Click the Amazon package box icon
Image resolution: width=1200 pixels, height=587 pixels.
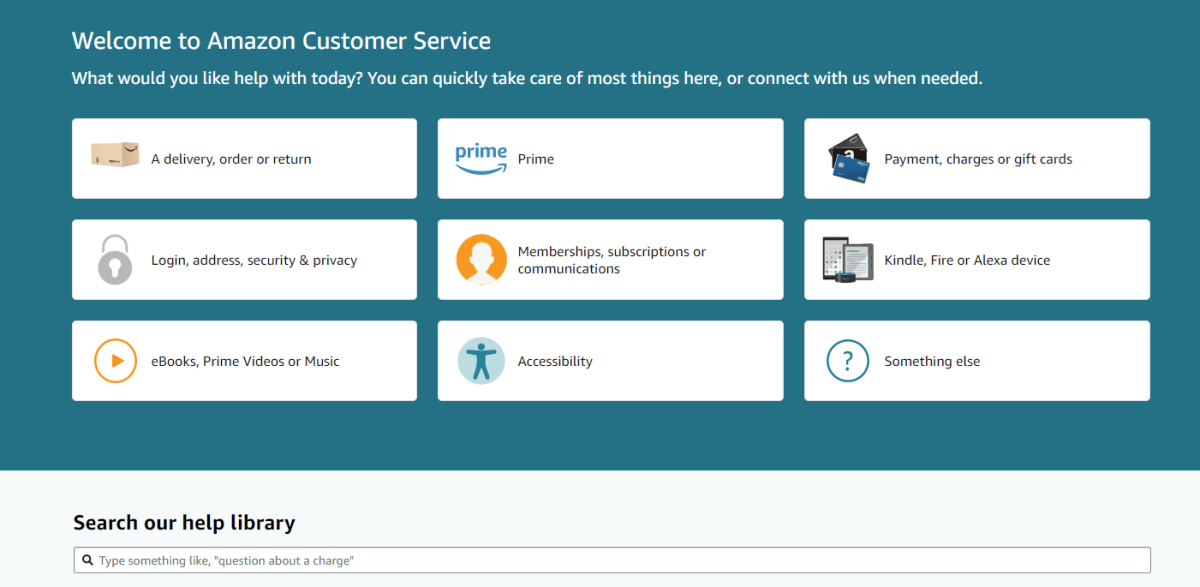pyautogui.click(x=115, y=154)
